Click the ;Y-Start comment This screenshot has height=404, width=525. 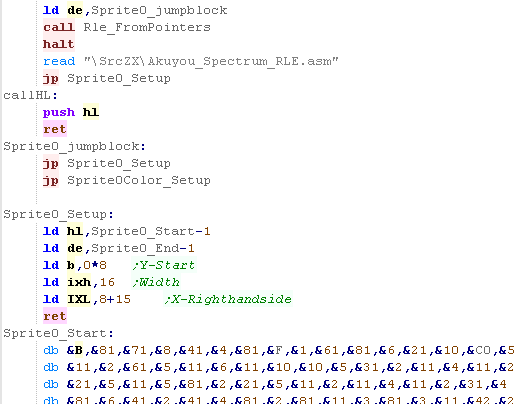[164, 265]
